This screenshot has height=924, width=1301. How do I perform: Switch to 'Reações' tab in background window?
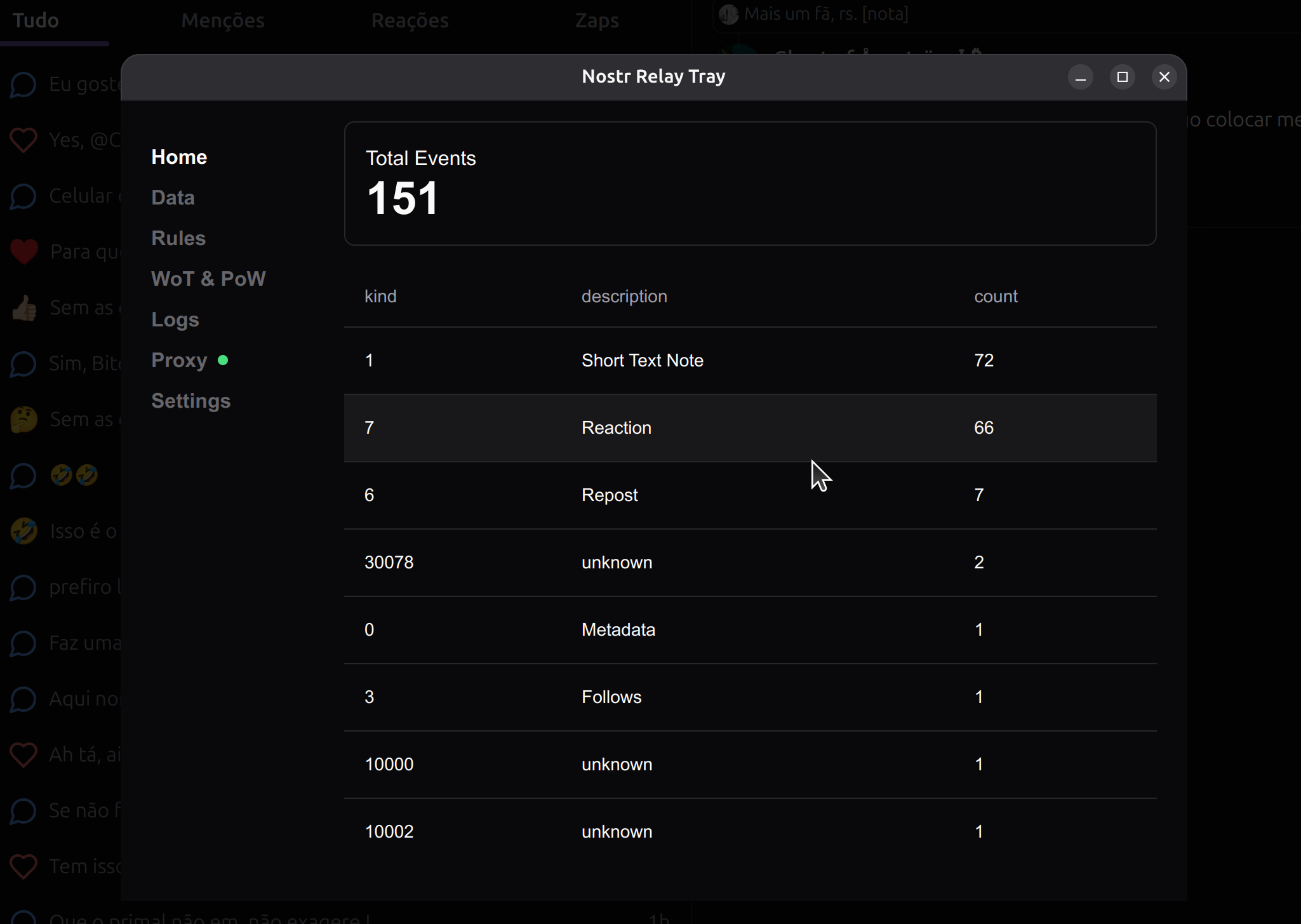click(x=410, y=20)
